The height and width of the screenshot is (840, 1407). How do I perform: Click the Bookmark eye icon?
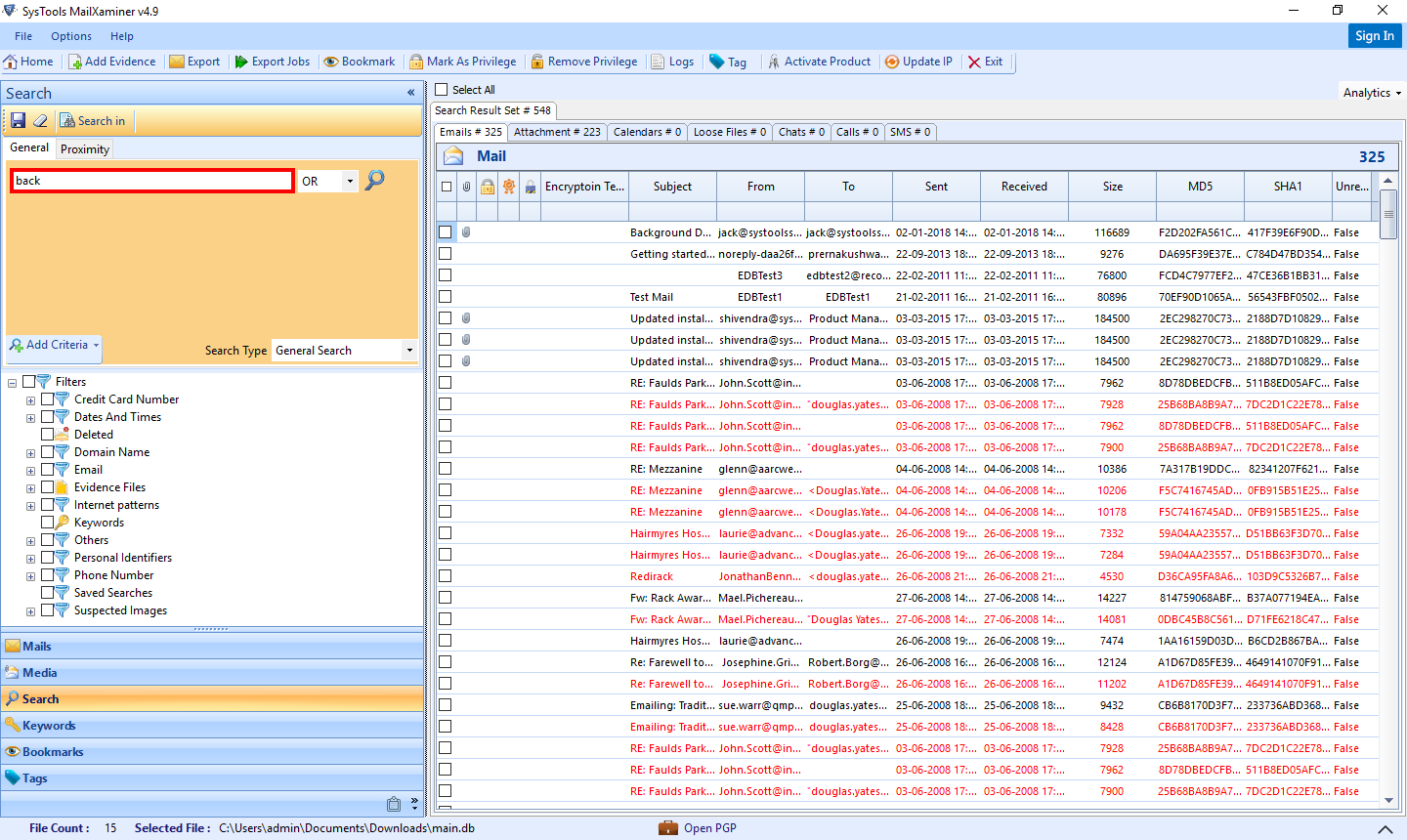pyautogui.click(x=331, y=62)
